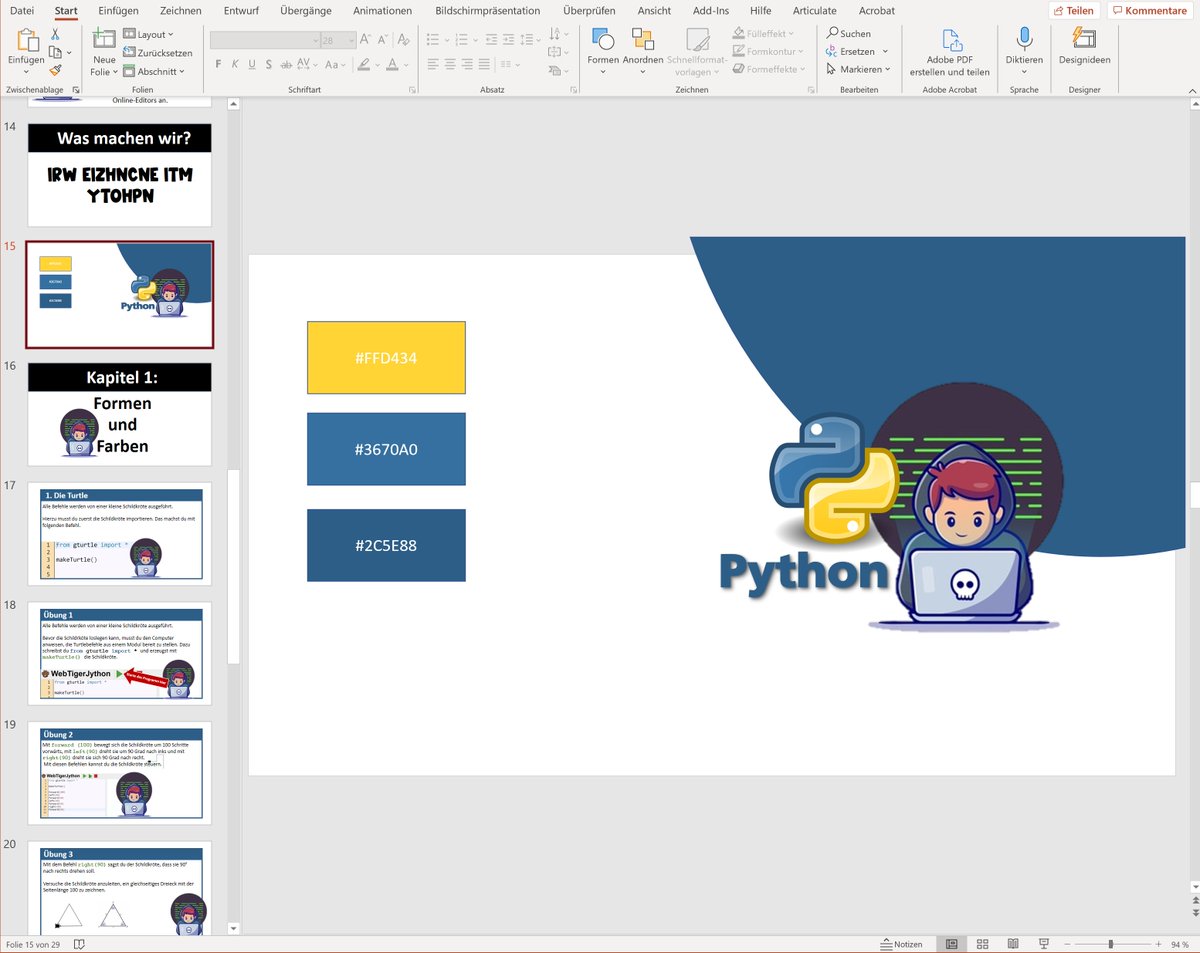Toggle centered text alignment

(x=452, y=64)
